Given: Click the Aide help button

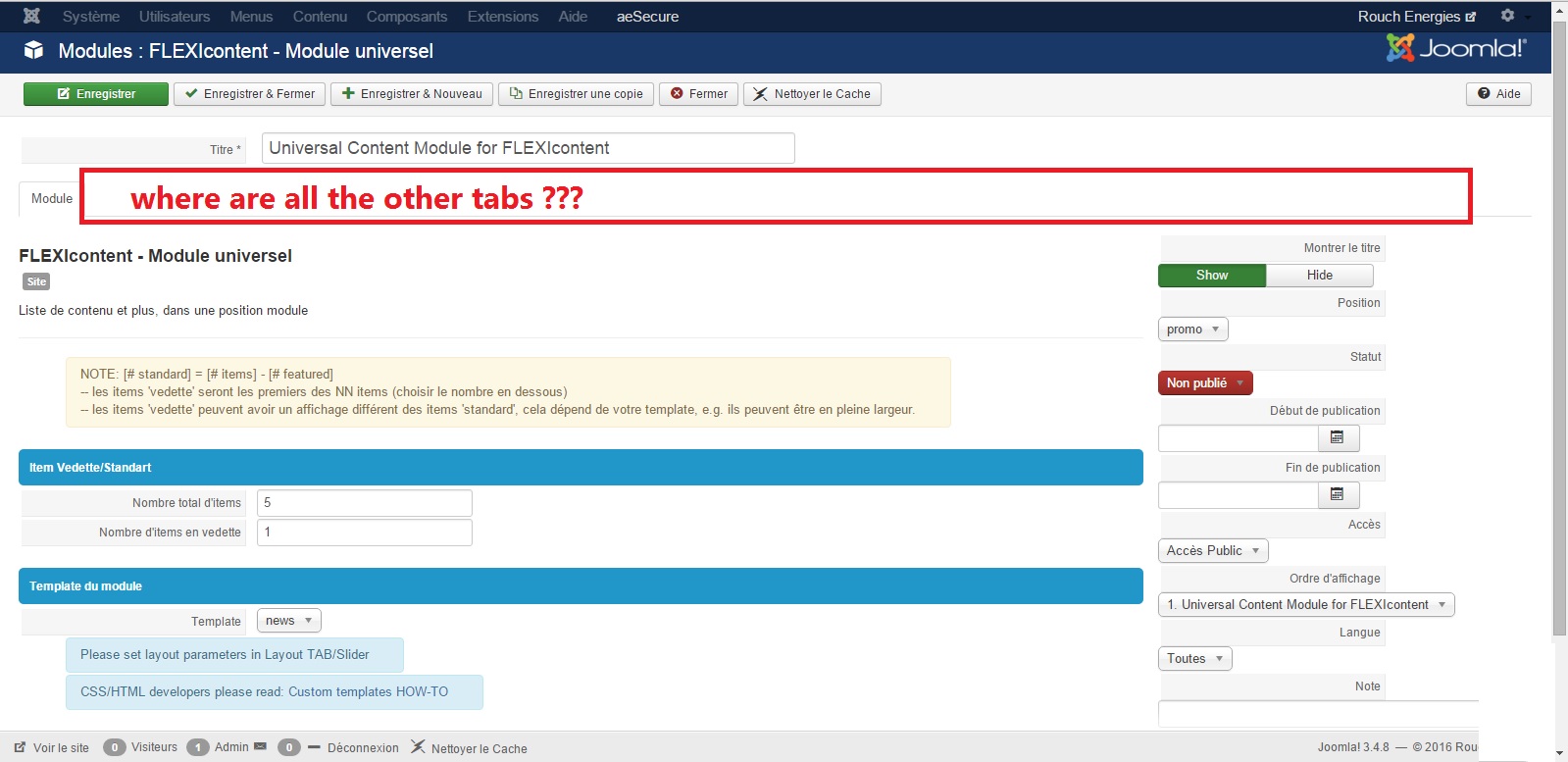Looking at the screenshot, I should click(1498, 94).
